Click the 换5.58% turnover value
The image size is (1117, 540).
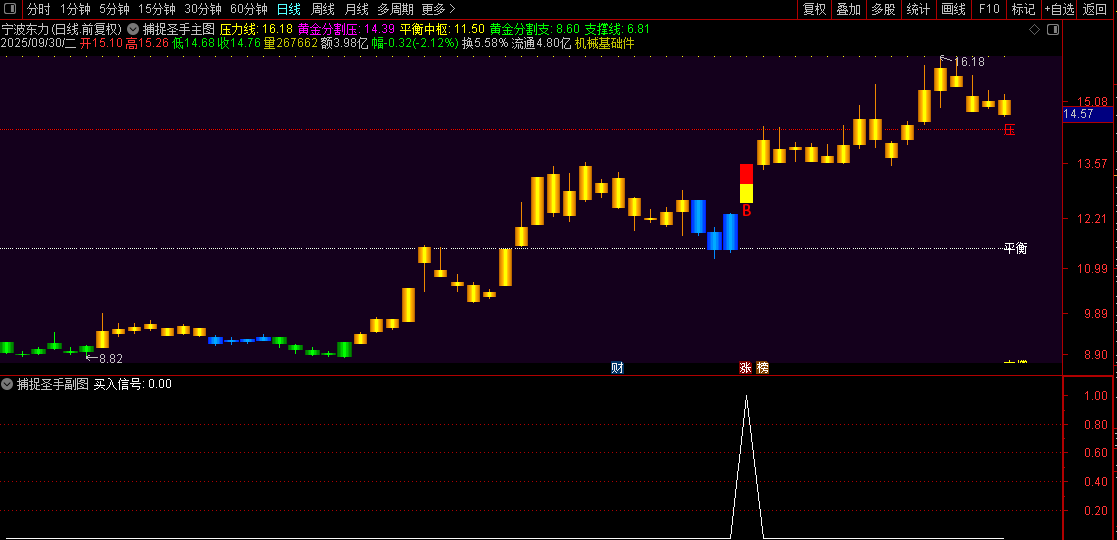point(485,43)
